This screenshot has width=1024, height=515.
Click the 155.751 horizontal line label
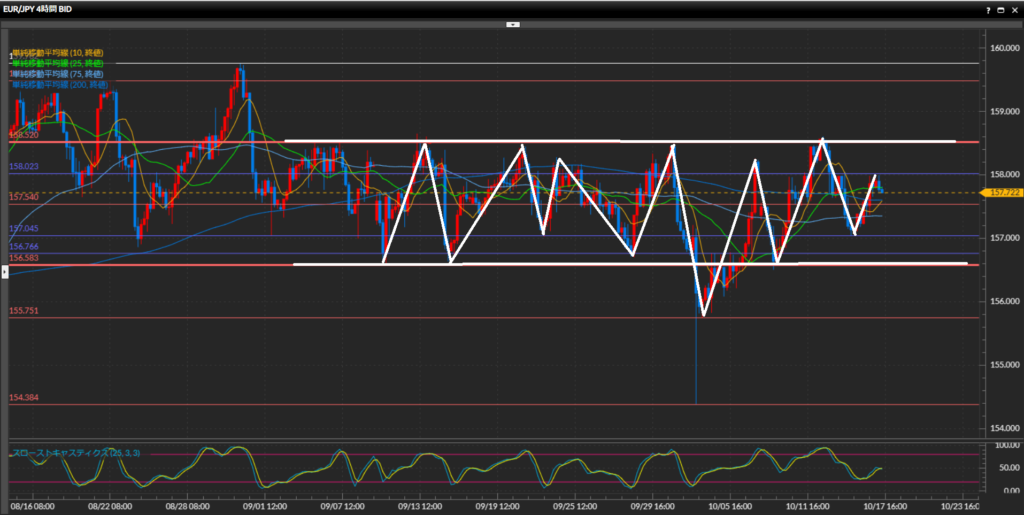[24, 311]
